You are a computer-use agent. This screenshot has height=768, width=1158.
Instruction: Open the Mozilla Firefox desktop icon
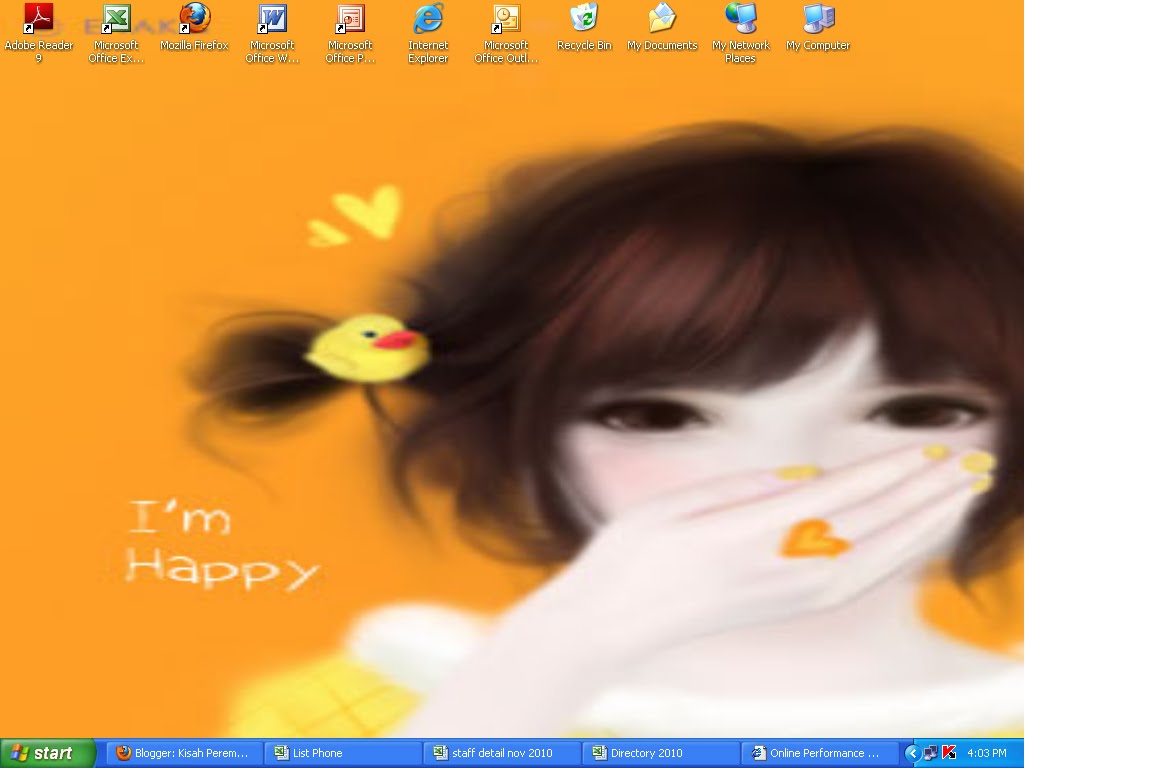(194, 27)
